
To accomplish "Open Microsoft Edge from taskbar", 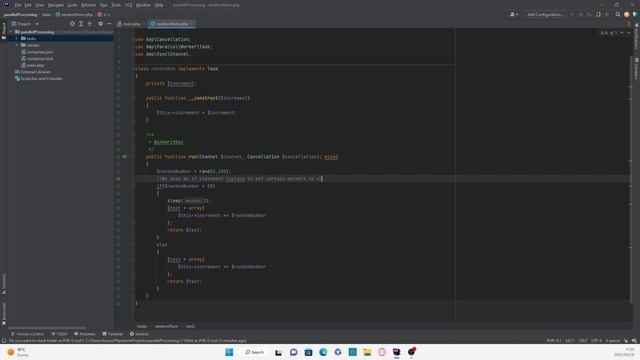I will coord(323,352).
